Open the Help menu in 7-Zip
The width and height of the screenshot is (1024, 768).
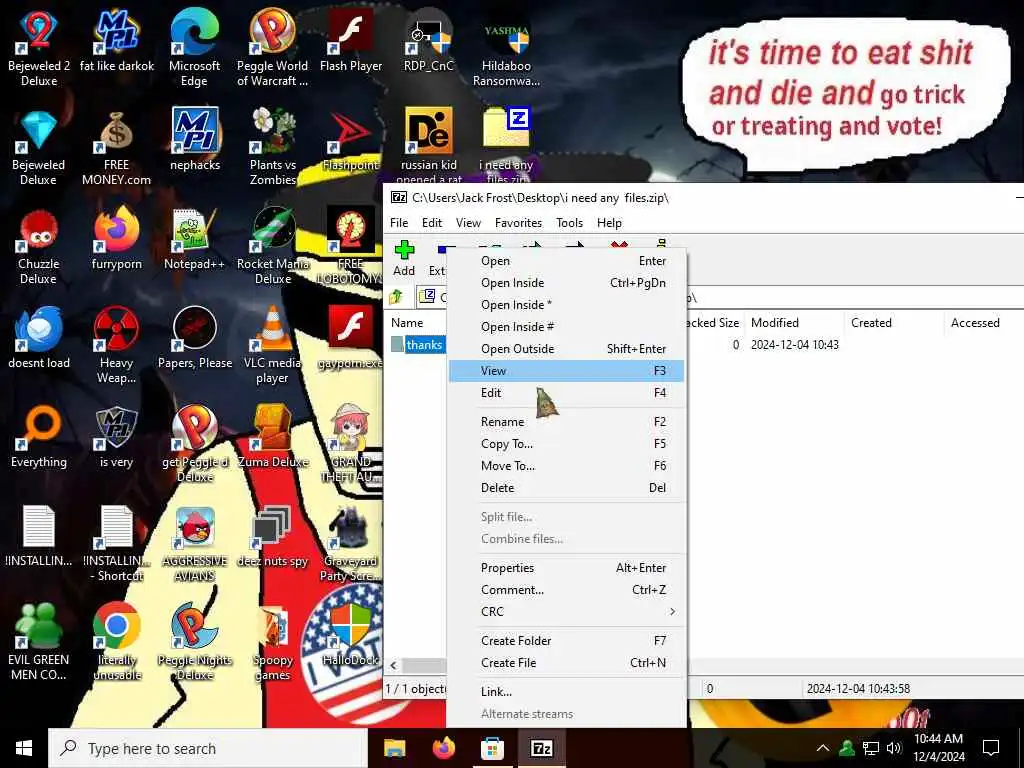609,223
